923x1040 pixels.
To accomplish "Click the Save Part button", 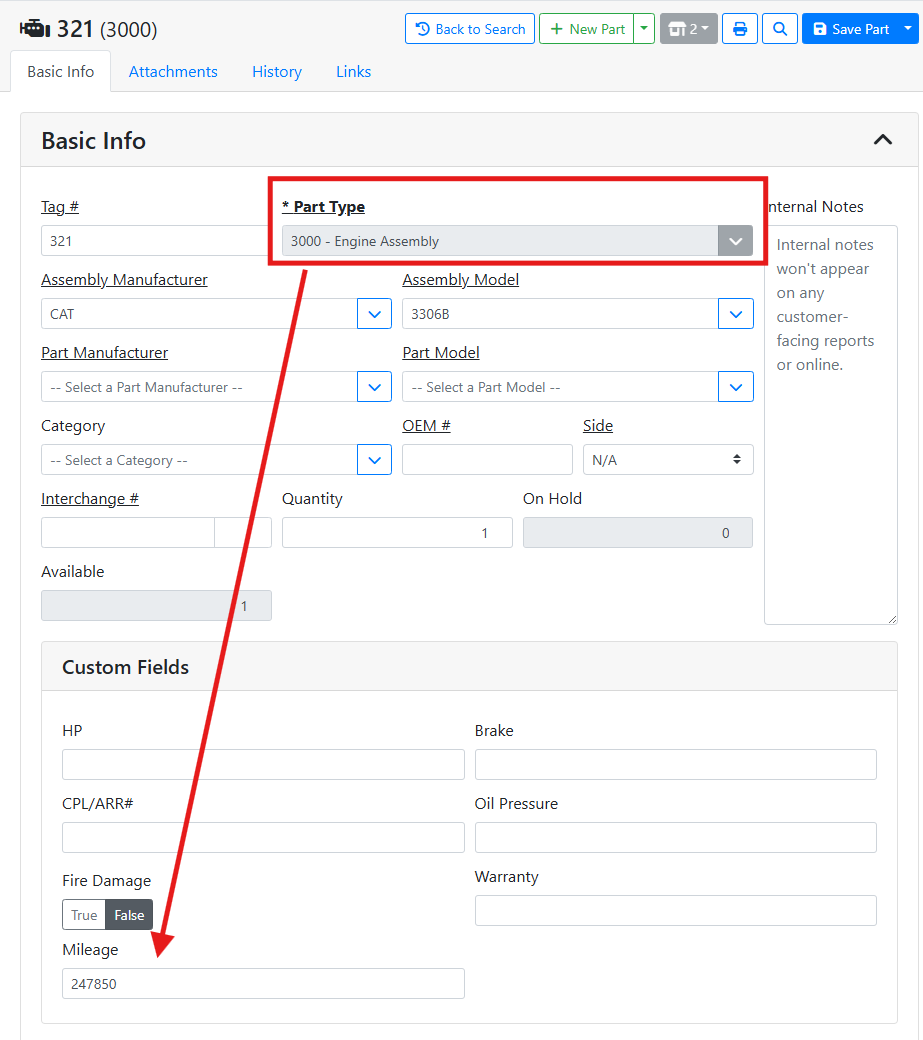I will coord(850,29).
